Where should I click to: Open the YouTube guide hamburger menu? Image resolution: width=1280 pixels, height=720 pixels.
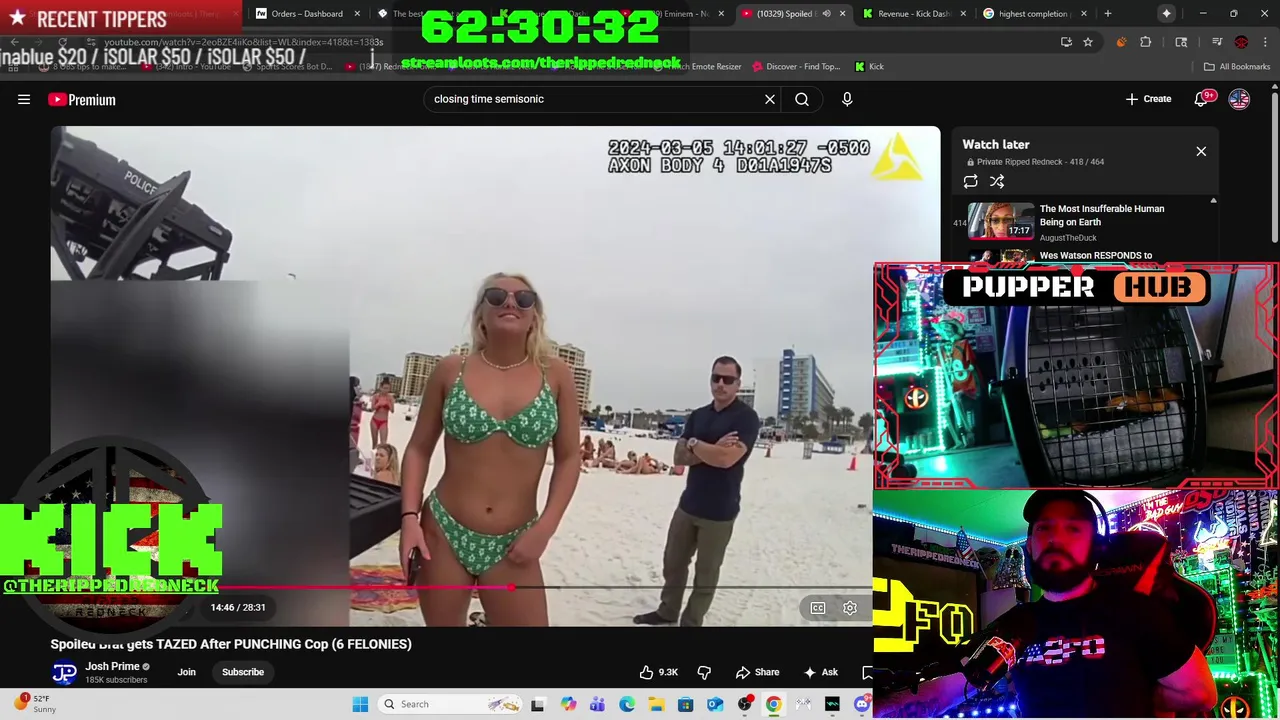click(x=24, y=99)
